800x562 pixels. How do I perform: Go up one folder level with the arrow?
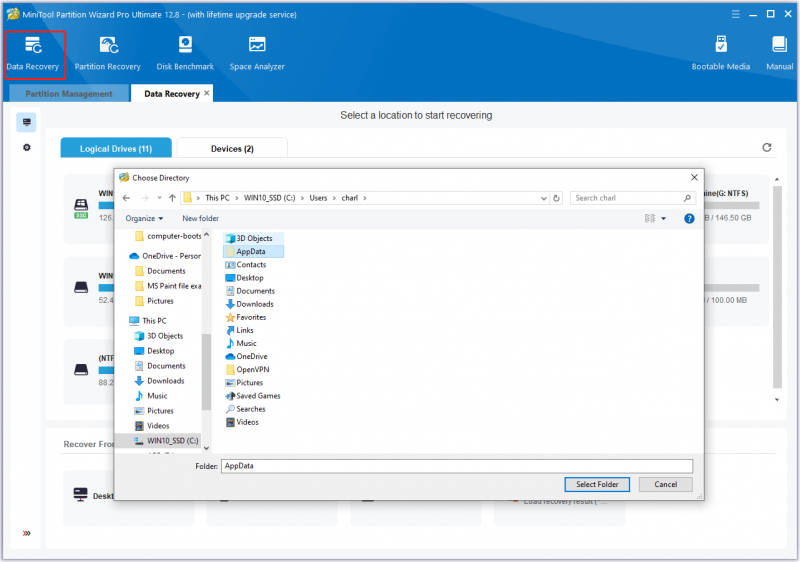point(172,198)
